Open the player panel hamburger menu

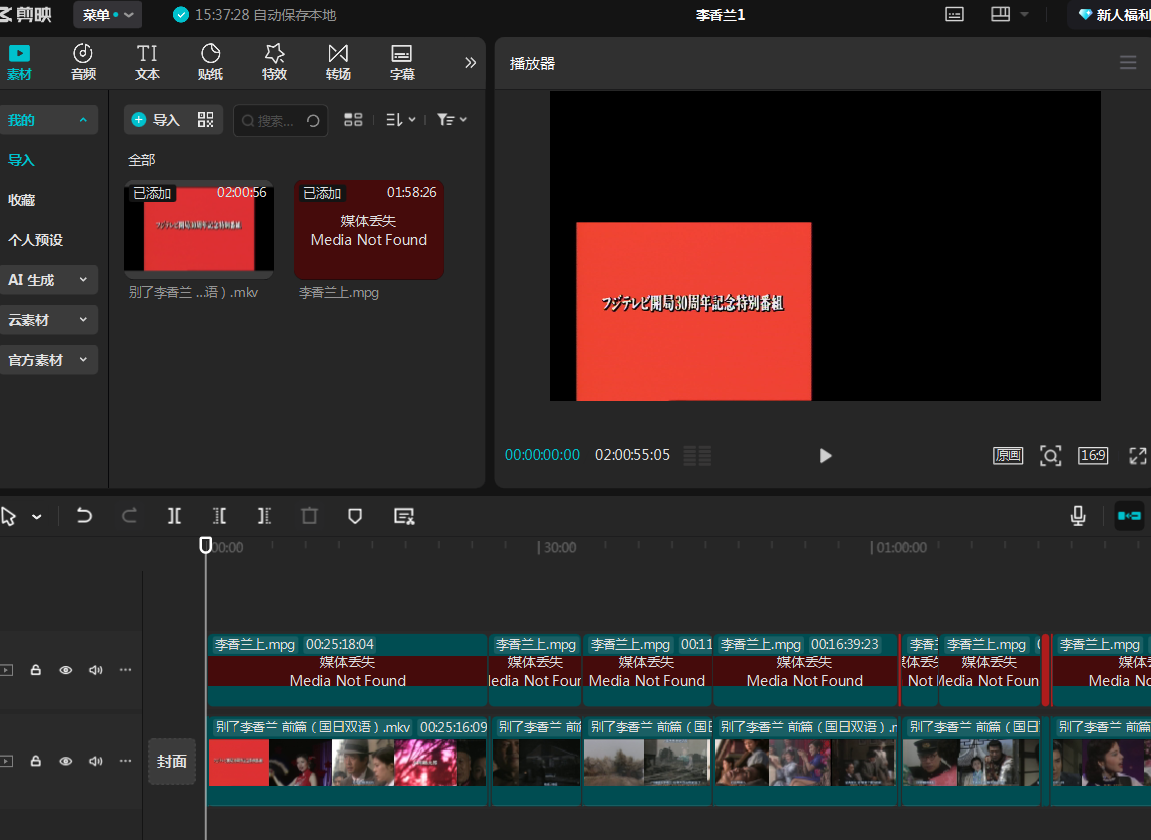[1128, 63]
